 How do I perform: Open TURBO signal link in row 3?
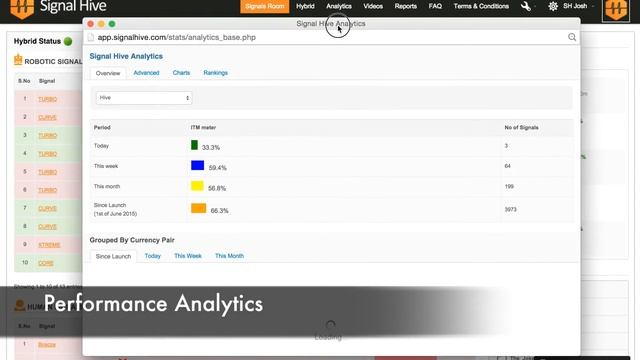pos(47,136)
